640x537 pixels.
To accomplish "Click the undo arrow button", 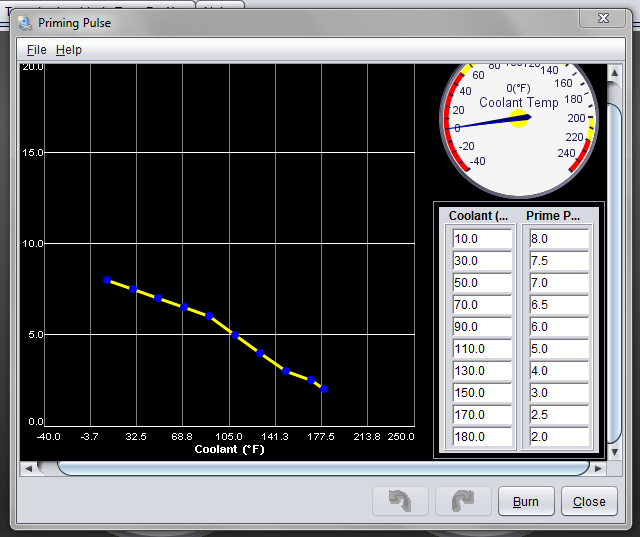I will click(x=400, y=502).
